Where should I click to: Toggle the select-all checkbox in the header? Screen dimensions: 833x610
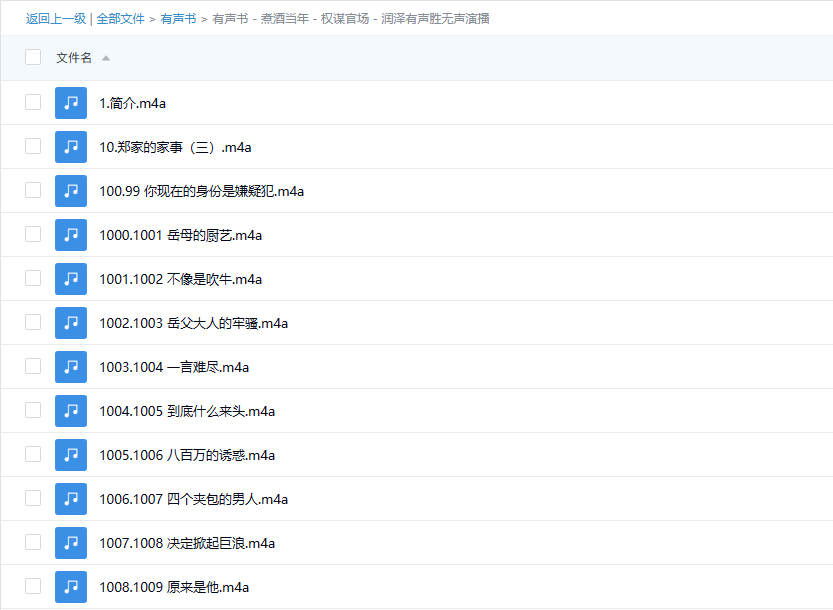pos(33,58)
